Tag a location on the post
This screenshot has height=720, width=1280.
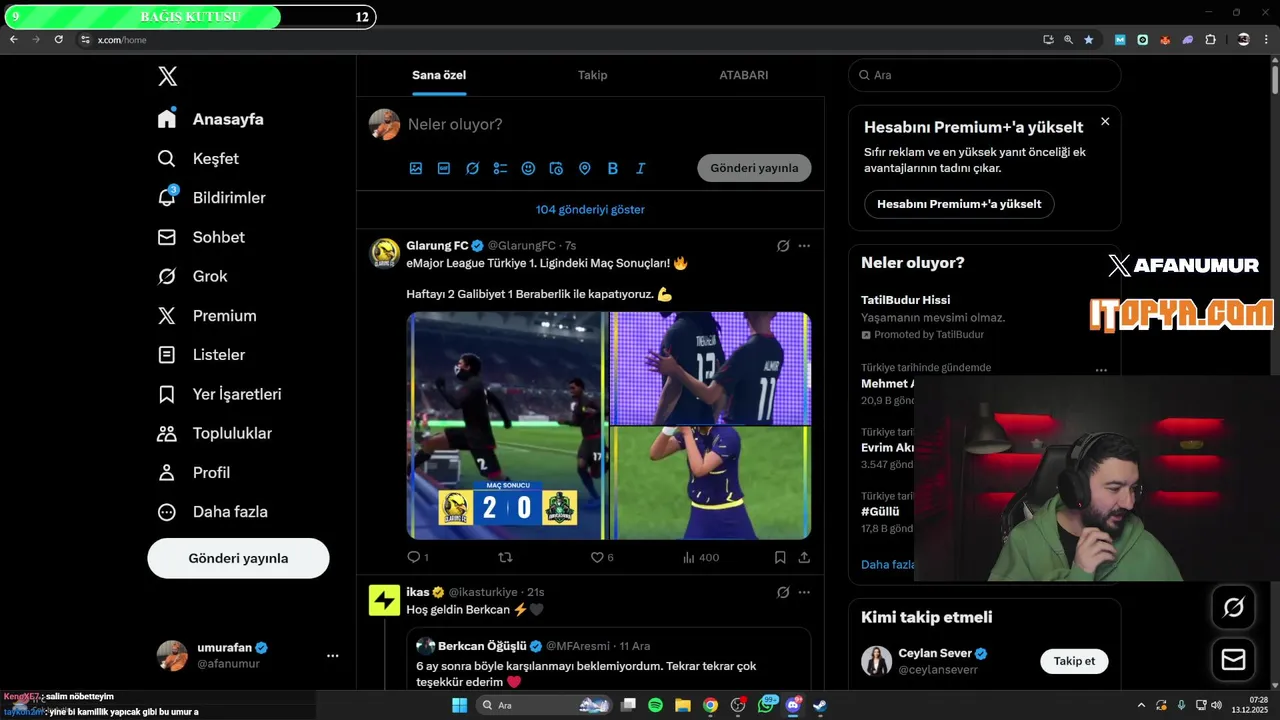585,168
